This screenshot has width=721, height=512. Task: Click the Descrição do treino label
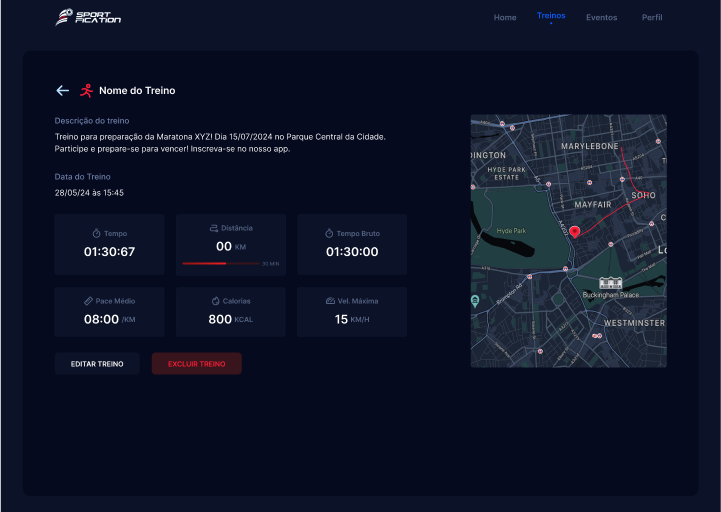click(x=92, y=121)
